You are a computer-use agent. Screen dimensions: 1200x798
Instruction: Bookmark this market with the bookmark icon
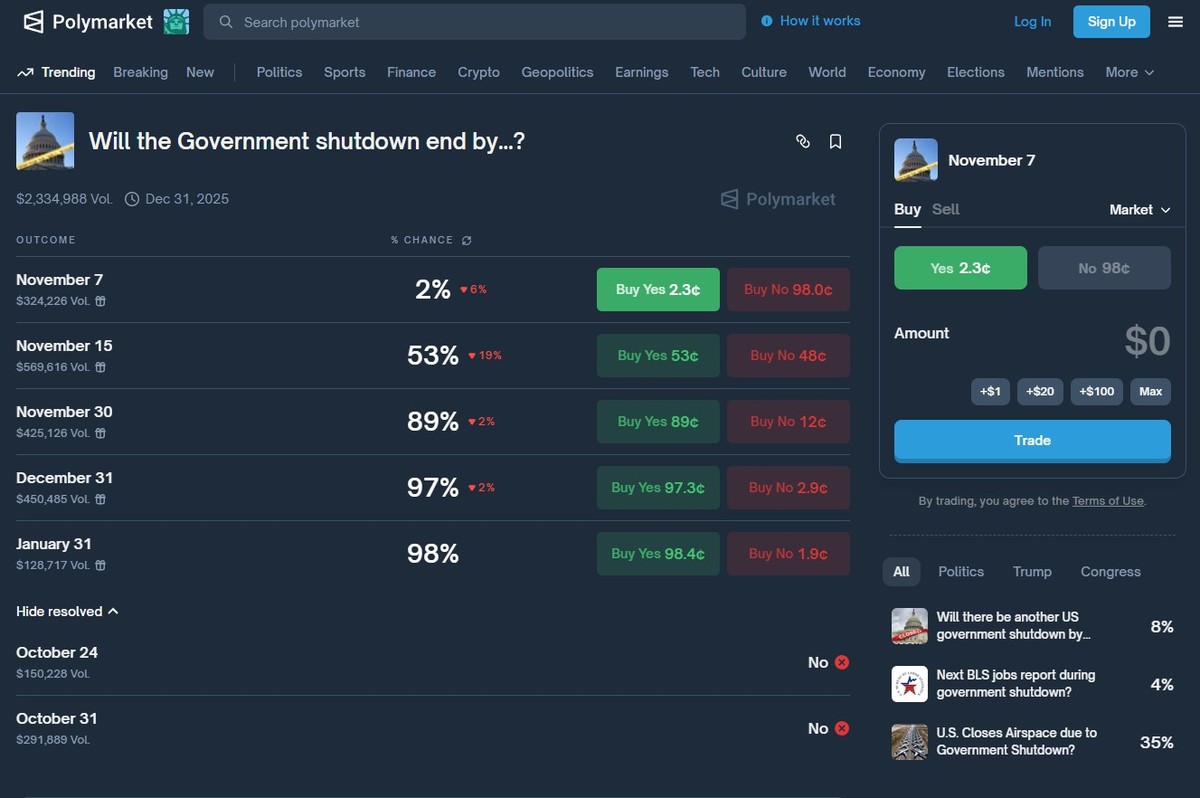835,142
